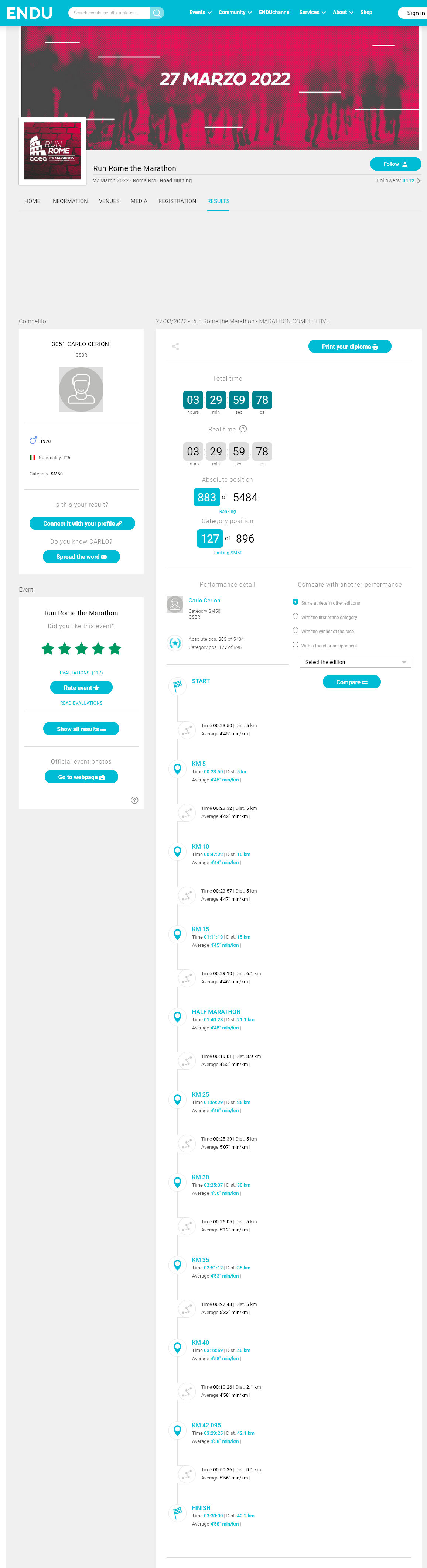Click the Half Marathon pin marker

tap(177, 1017)
